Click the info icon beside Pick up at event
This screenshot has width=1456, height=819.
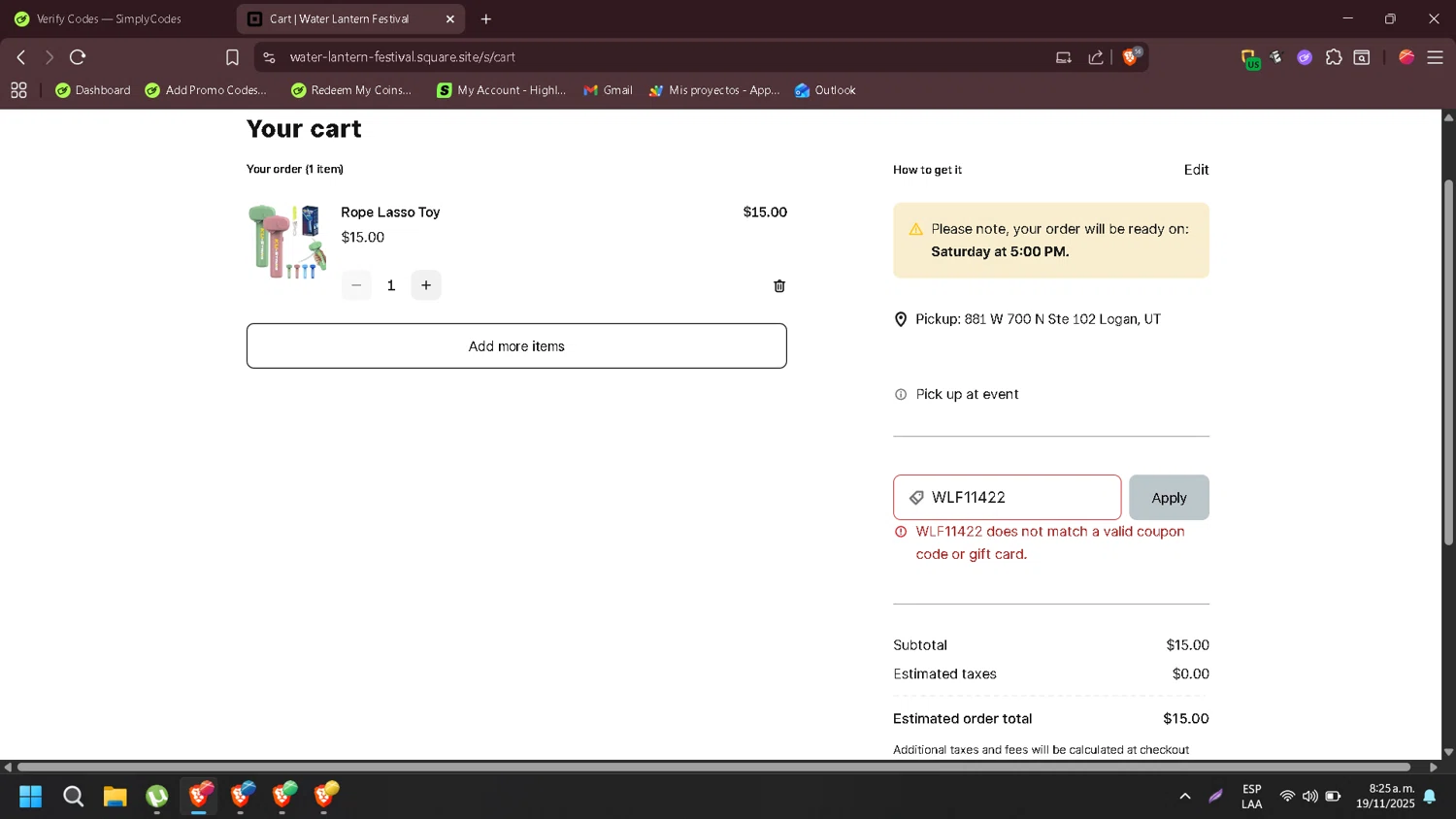(x=901, y=394)
